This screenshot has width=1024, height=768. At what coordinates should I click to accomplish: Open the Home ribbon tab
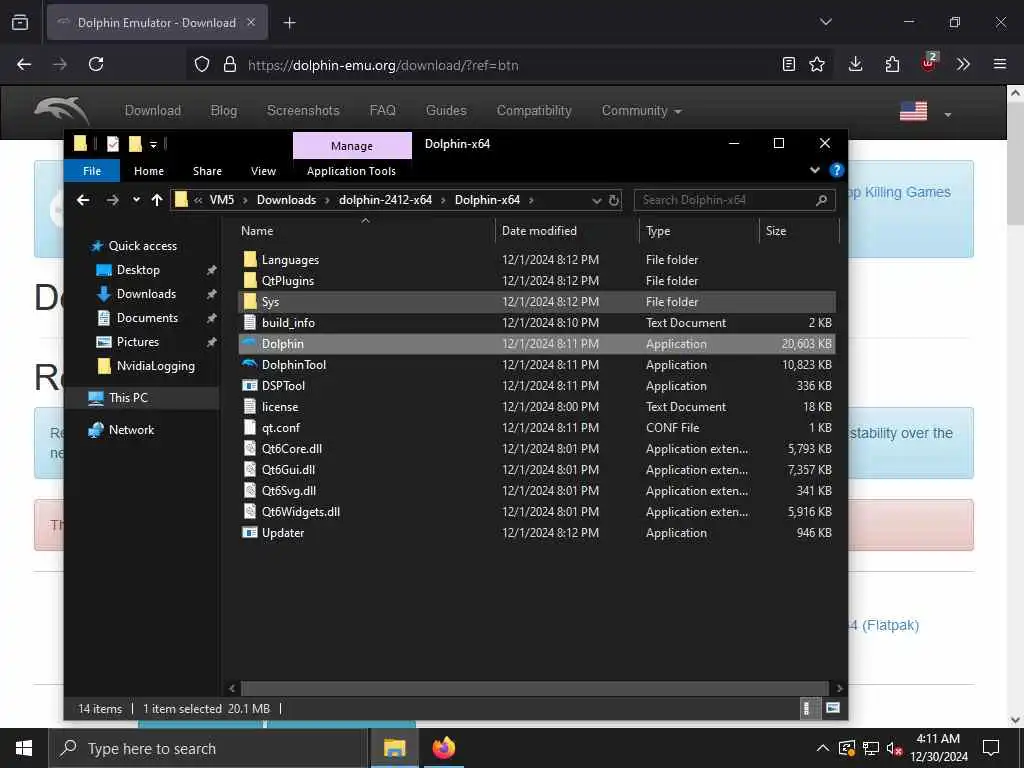coord(149,170)
